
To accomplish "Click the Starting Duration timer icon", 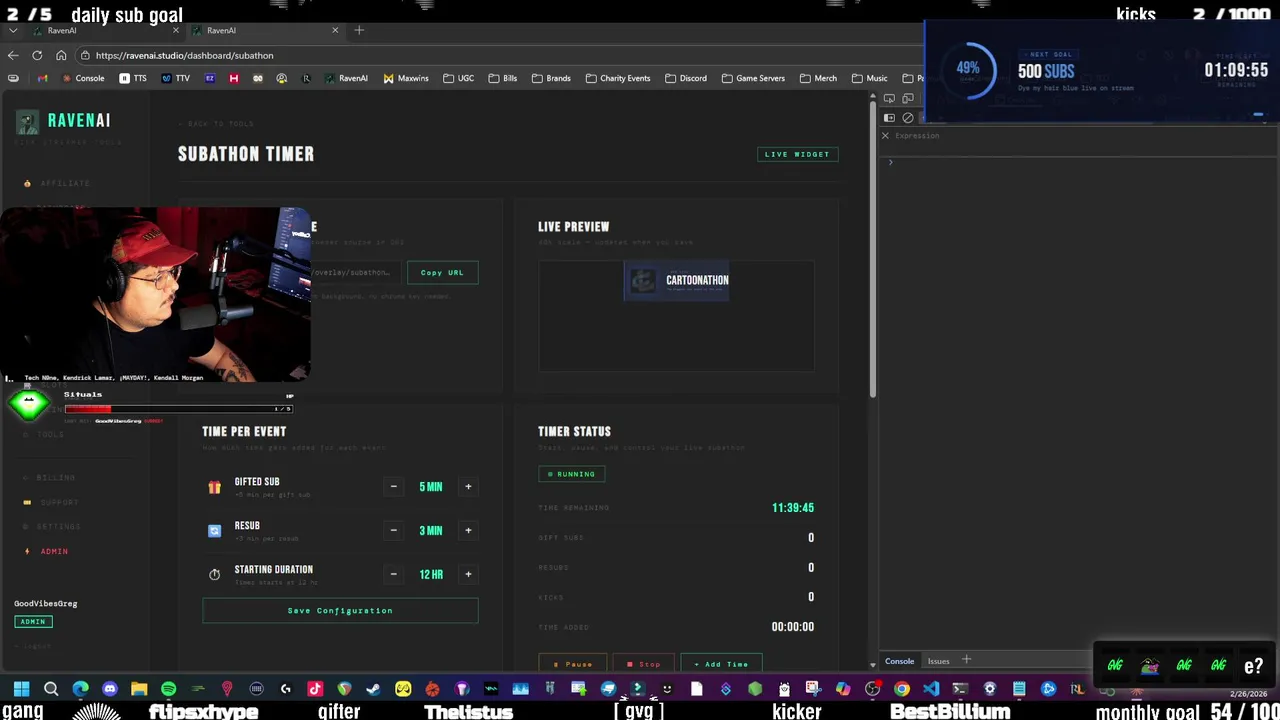I will click(214, 574).
